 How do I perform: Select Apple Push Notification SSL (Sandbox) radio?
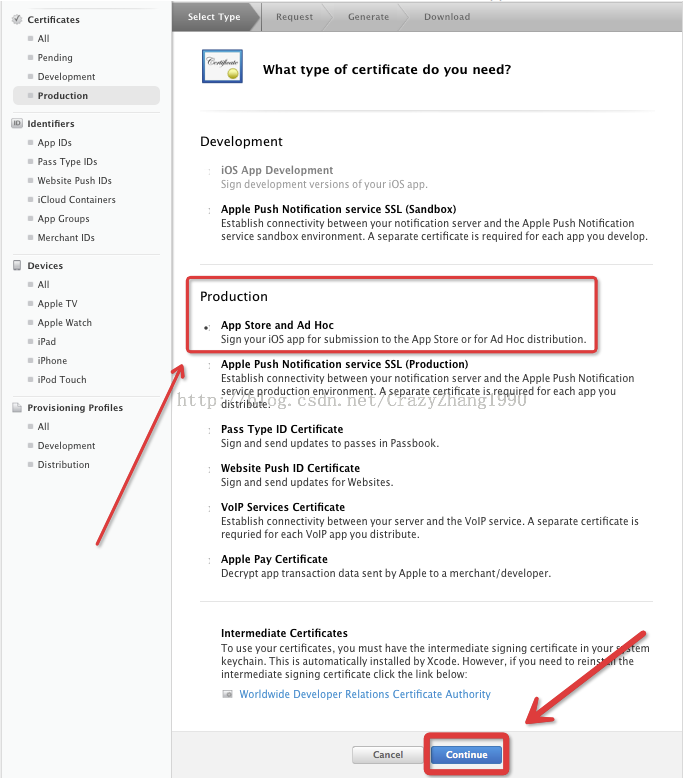pos(209,210)
